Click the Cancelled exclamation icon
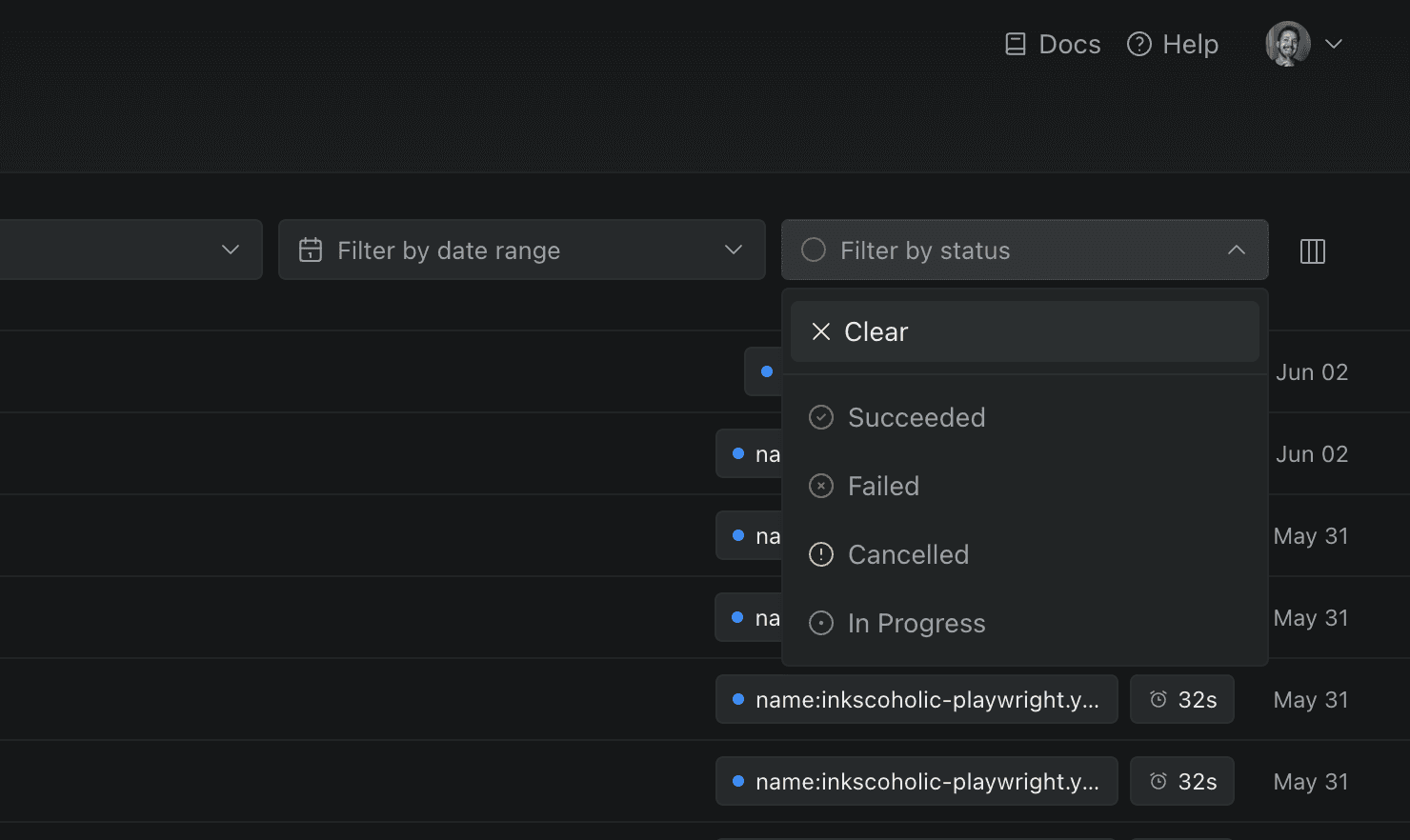 (821, 554)
